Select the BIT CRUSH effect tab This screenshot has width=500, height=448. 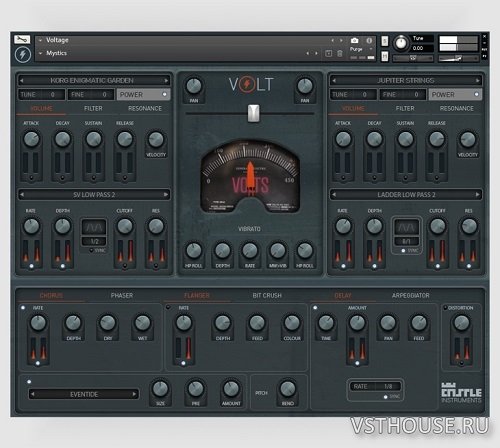pos(267,295)
